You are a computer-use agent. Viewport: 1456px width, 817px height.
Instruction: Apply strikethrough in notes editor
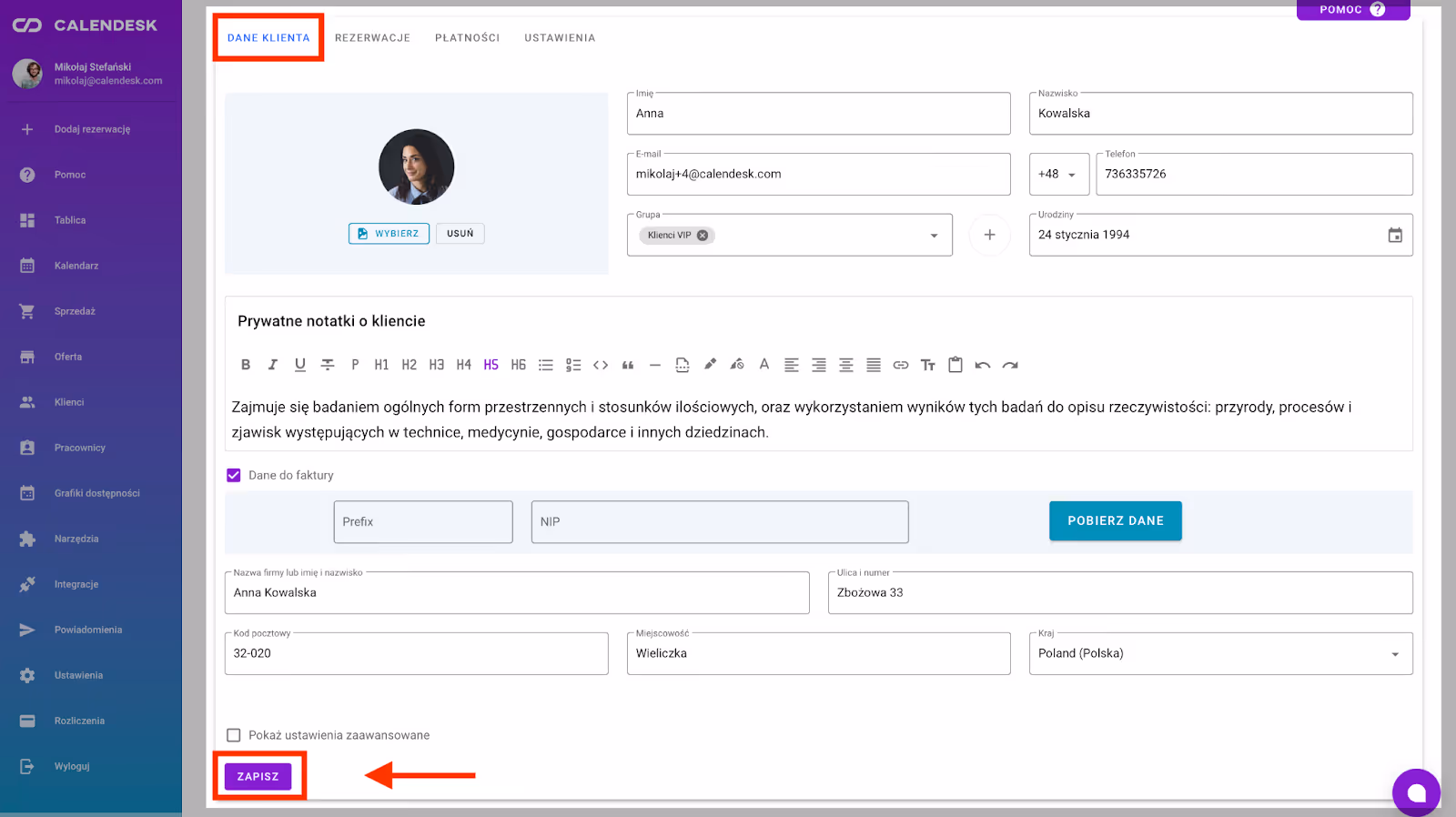[328, 365]
